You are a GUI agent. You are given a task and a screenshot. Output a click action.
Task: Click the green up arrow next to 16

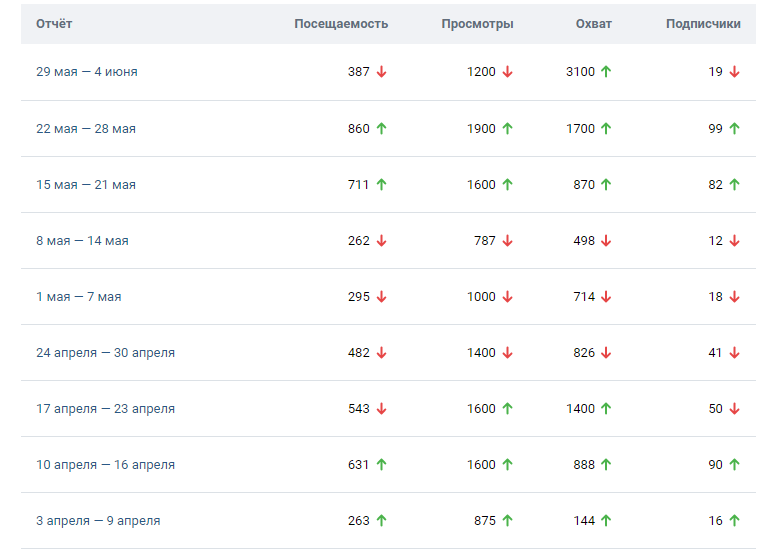pyautogui.click(x=735, y=521)
